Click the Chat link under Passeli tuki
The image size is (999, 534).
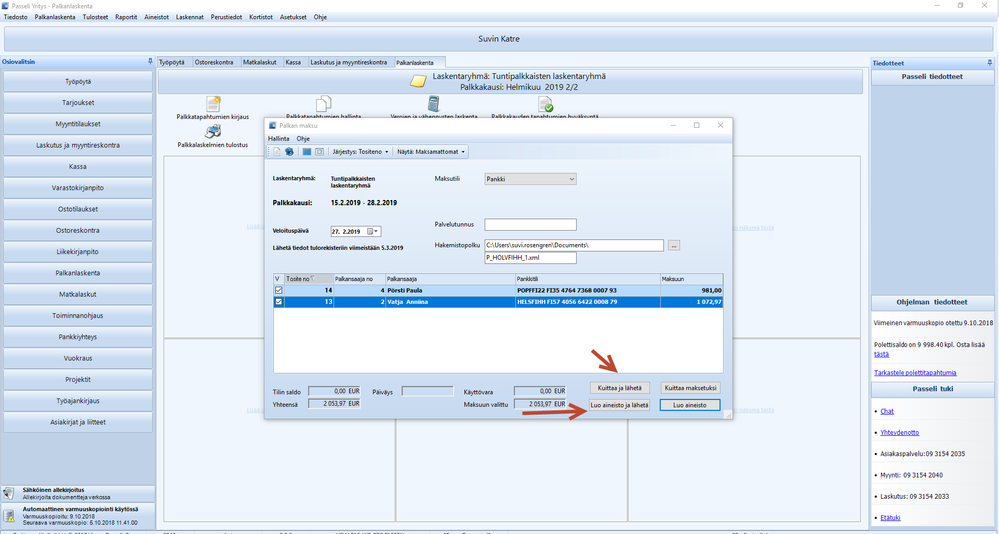[x=887, y=412]
